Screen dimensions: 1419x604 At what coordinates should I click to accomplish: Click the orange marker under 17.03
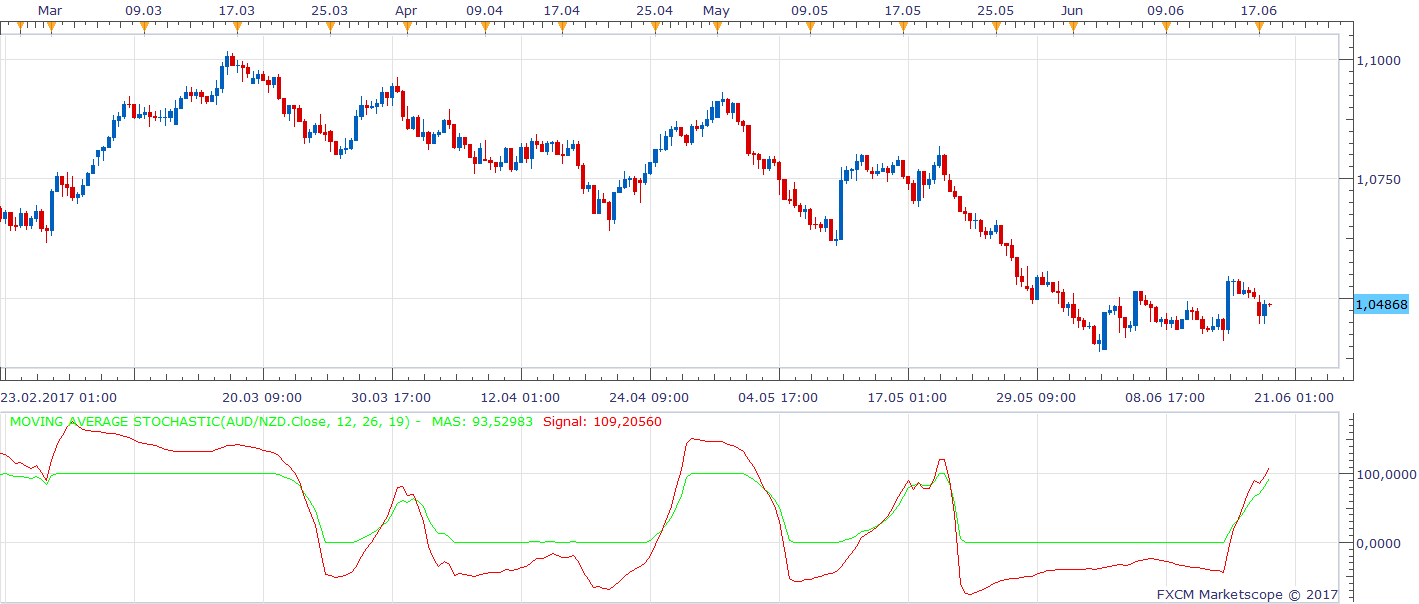(x=237, y=27)
